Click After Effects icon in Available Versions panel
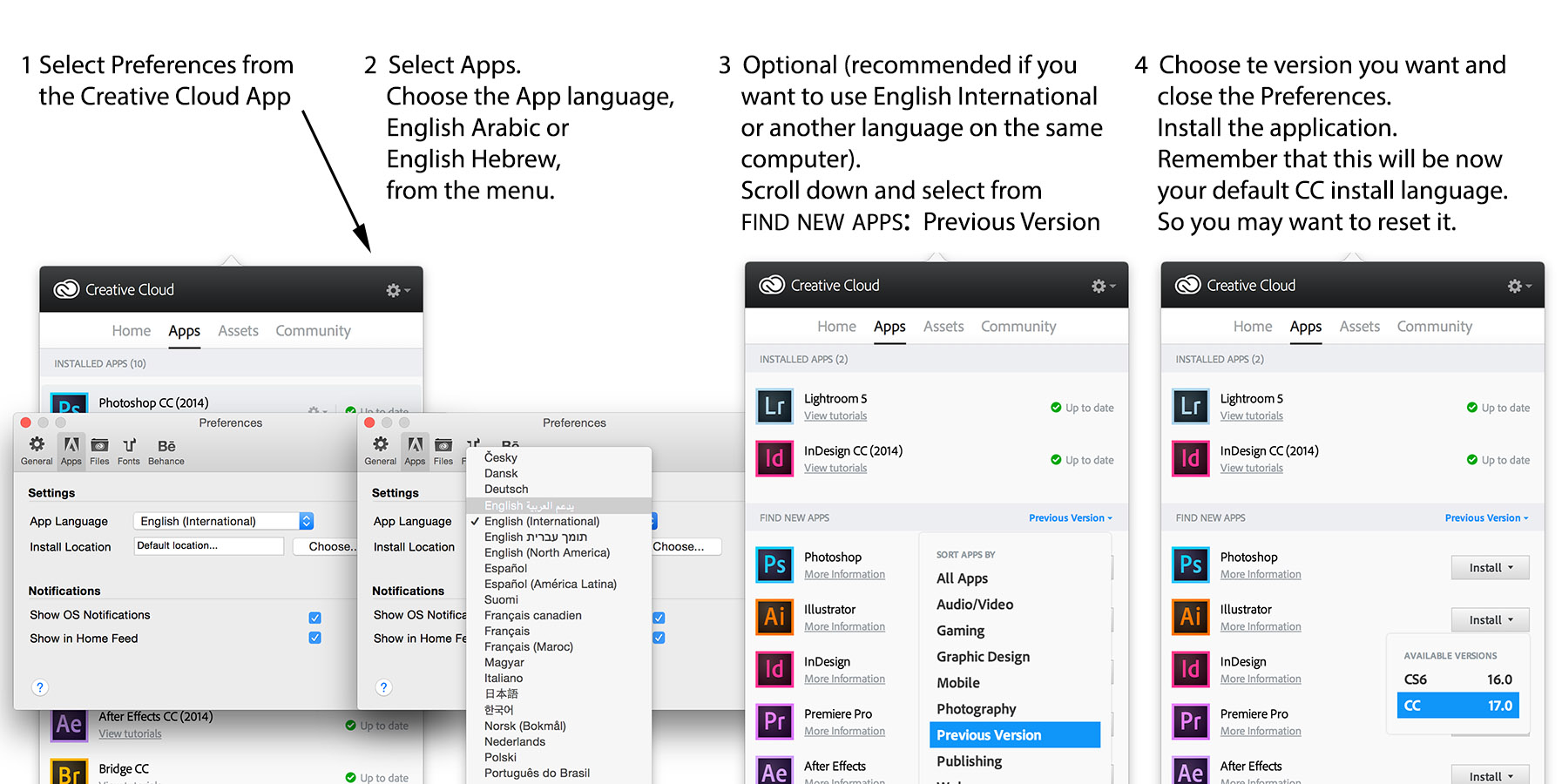Screen dimensions: 1562x784 [1191, 771]
